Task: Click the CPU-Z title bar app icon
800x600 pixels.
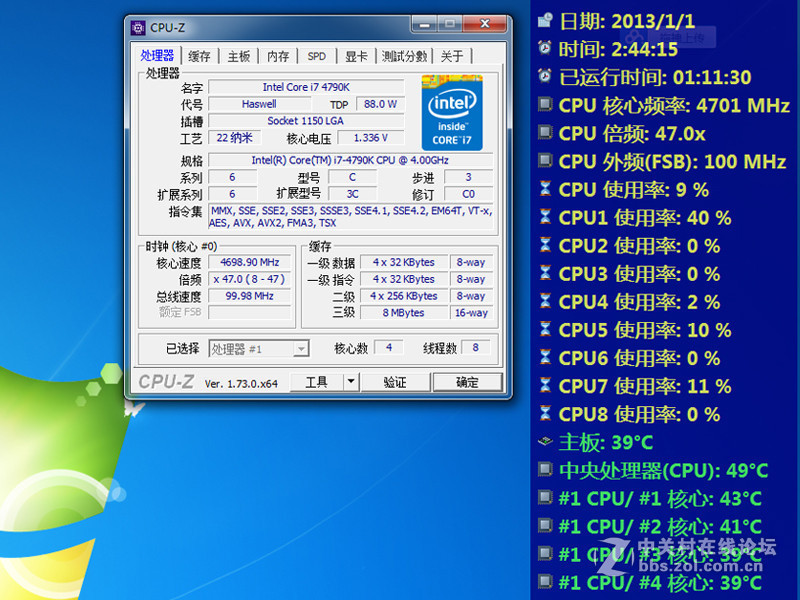Action: pyautogui.click(x=138, y=28)
